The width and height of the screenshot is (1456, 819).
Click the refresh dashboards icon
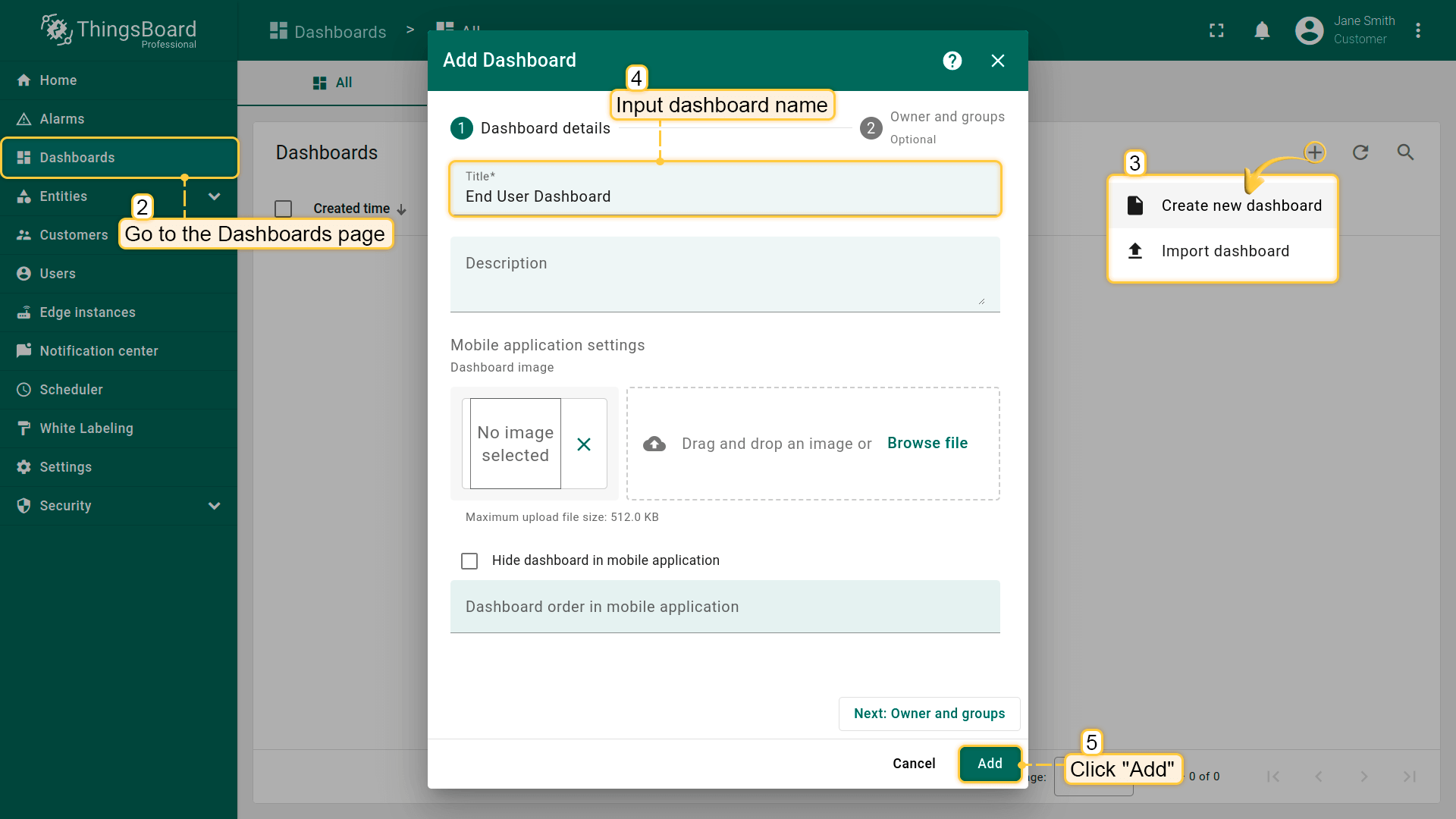[1360, 152]
